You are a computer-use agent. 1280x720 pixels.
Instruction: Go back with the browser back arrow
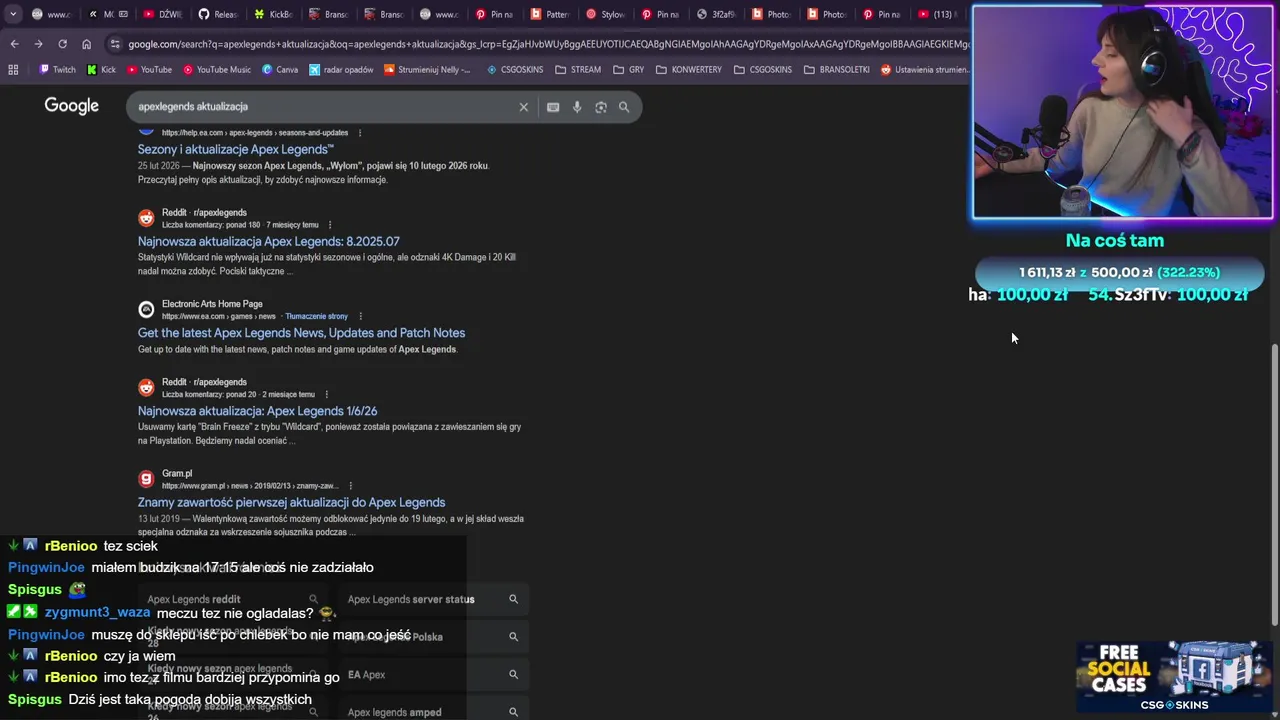pyautogui.click(x=14, y=44)
